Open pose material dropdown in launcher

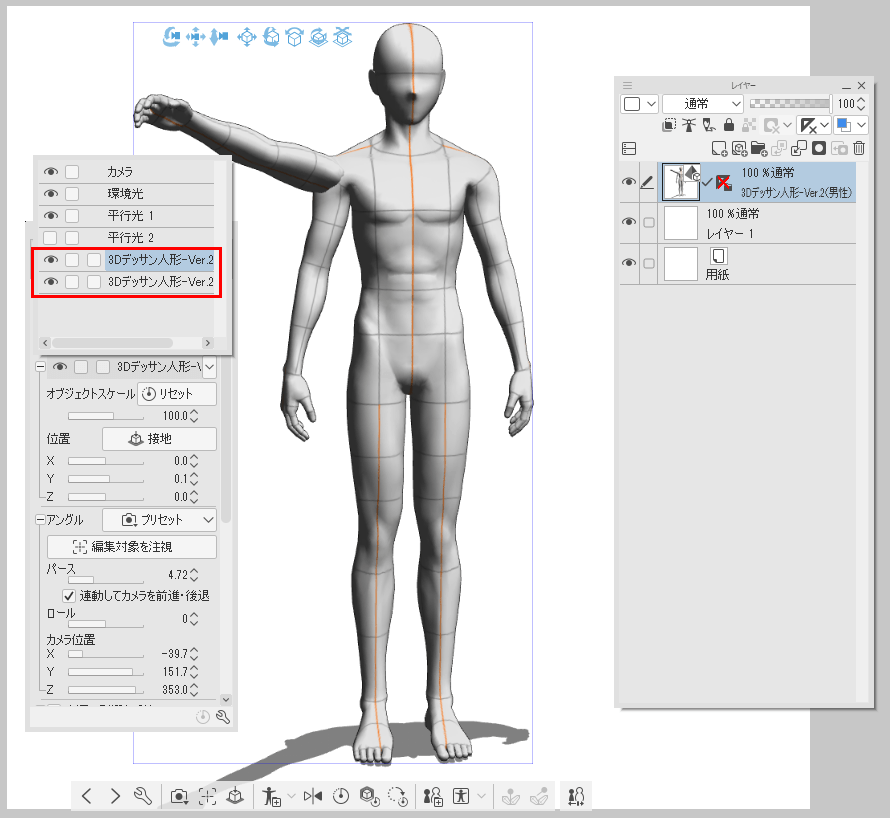tap(292, 796)
